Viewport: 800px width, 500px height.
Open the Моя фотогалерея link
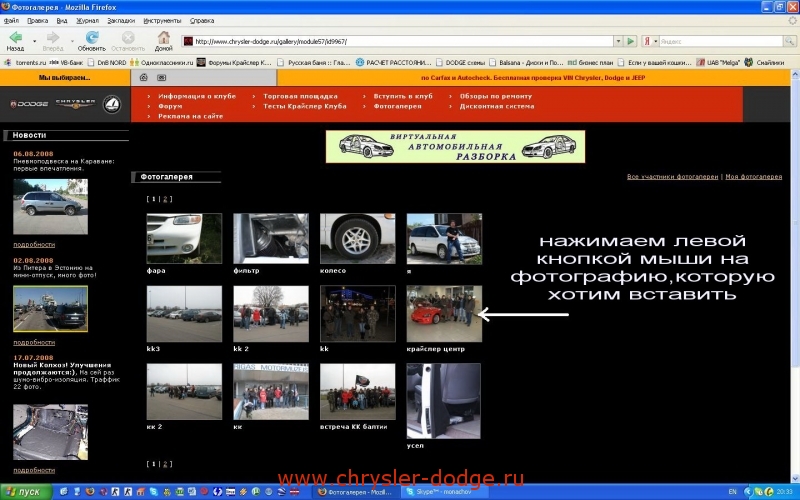(x=754, y=177)
